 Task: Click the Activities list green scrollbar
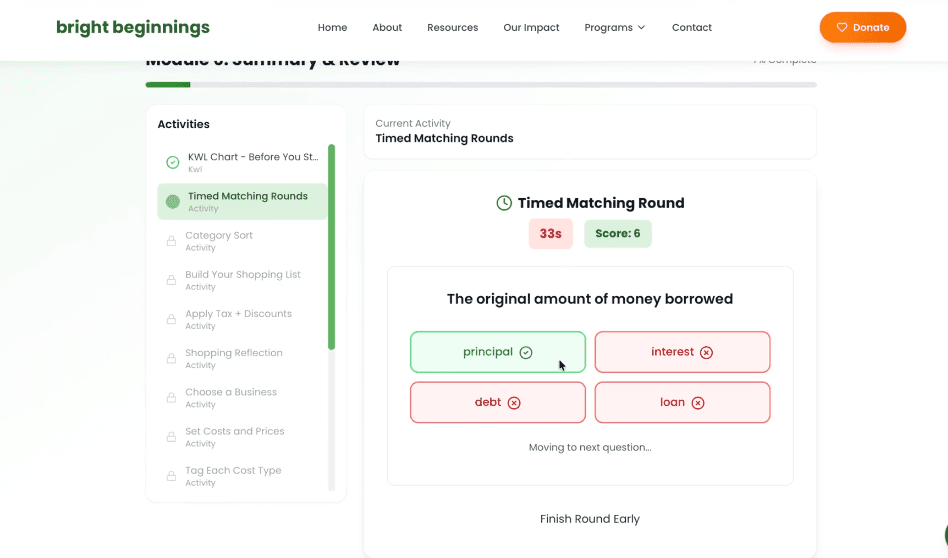tap(331, 247)
